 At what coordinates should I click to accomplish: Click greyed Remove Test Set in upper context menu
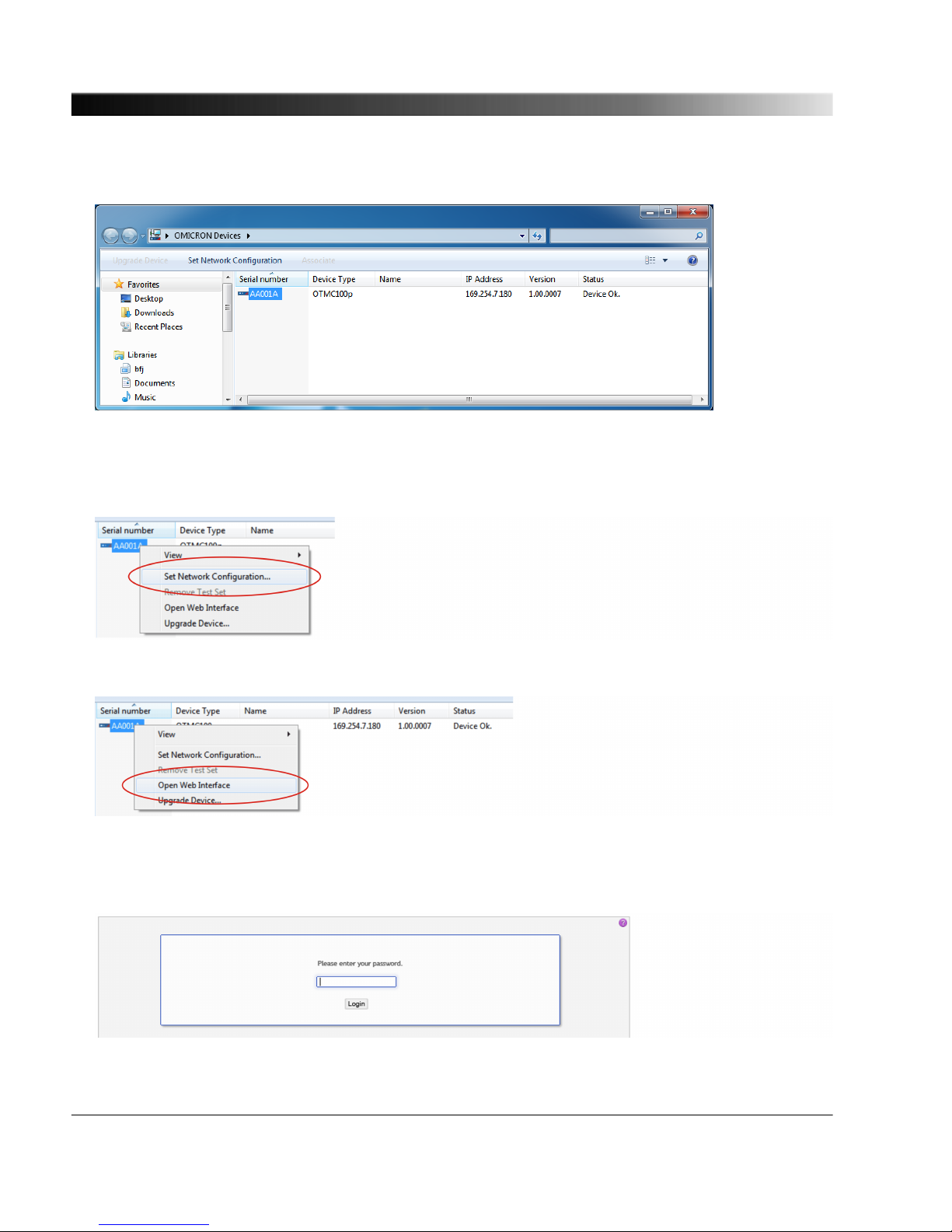pos(225,592)
